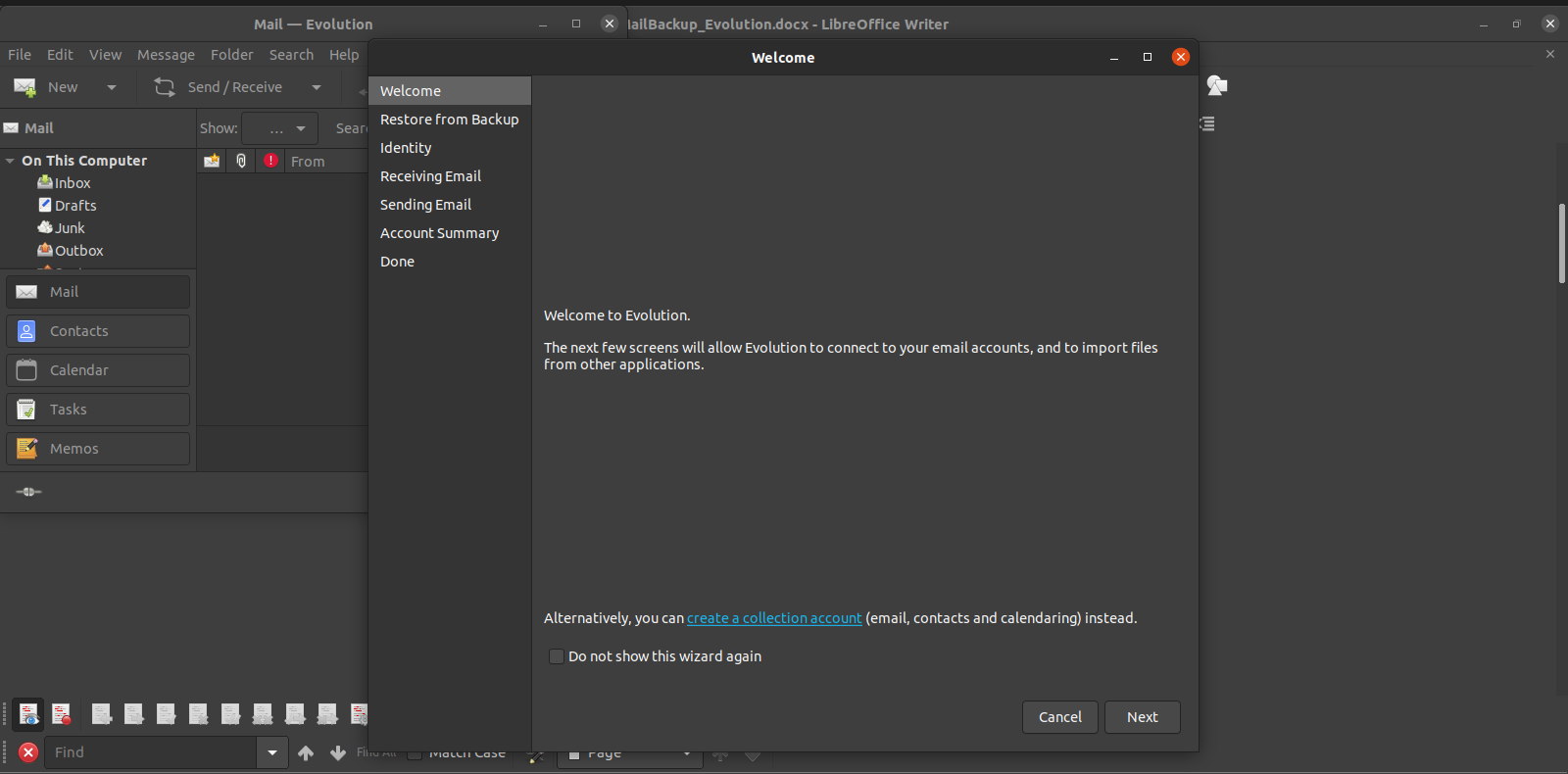Click the Find Next down arrow in Writer
The image size is (1568, 774).
(338, 752)
